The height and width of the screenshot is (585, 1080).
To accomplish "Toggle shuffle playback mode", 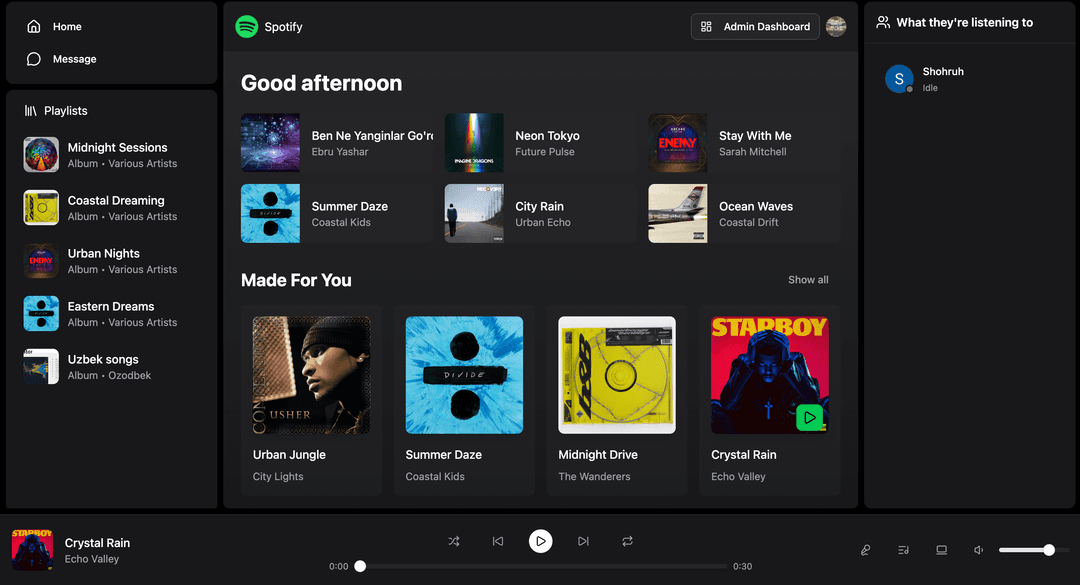I will [x=454, y=541].
